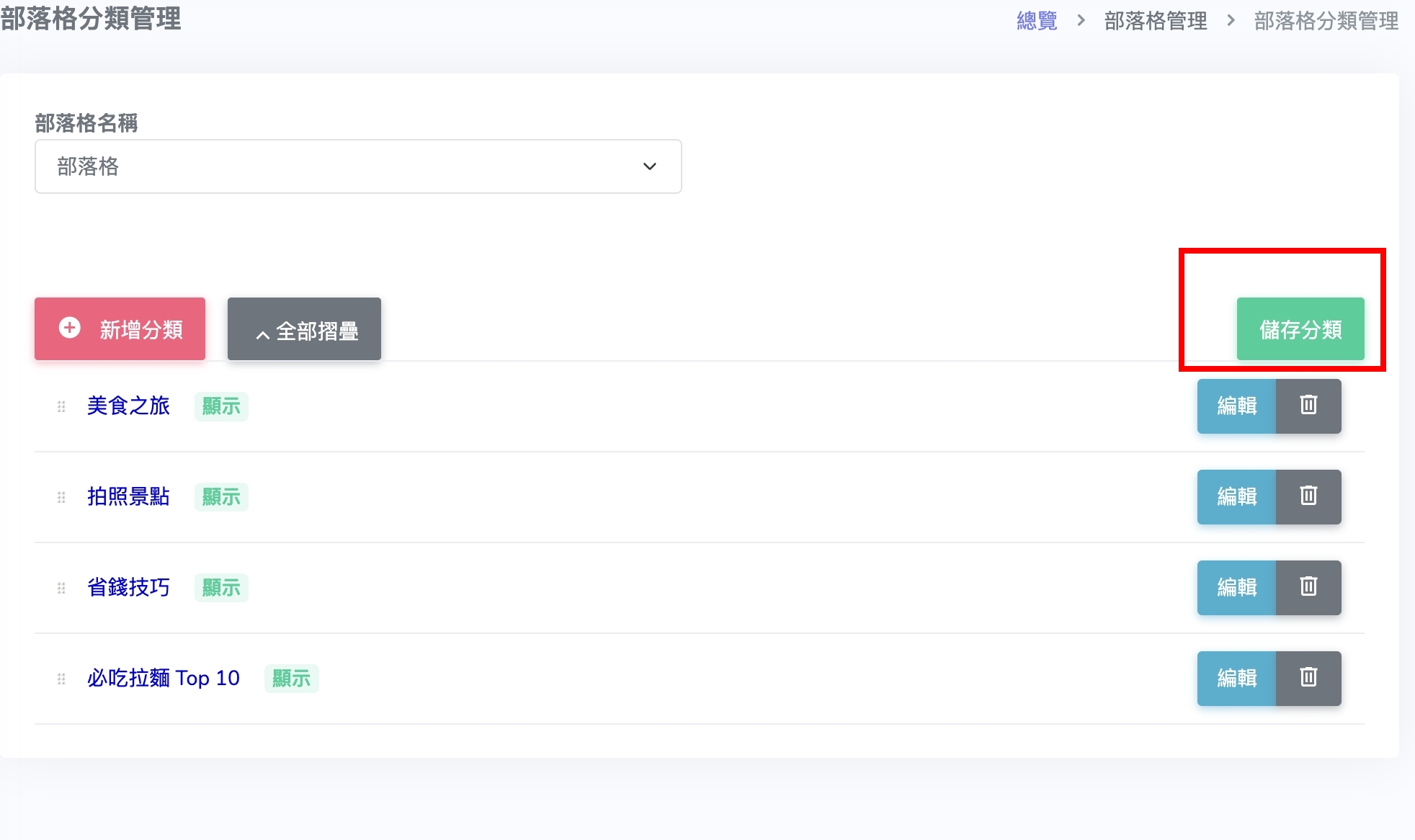Edit the 省錢技巧 category
Image resolution: width=1415 pixels, height=840 pixels.
click(x=1236, y=587)
